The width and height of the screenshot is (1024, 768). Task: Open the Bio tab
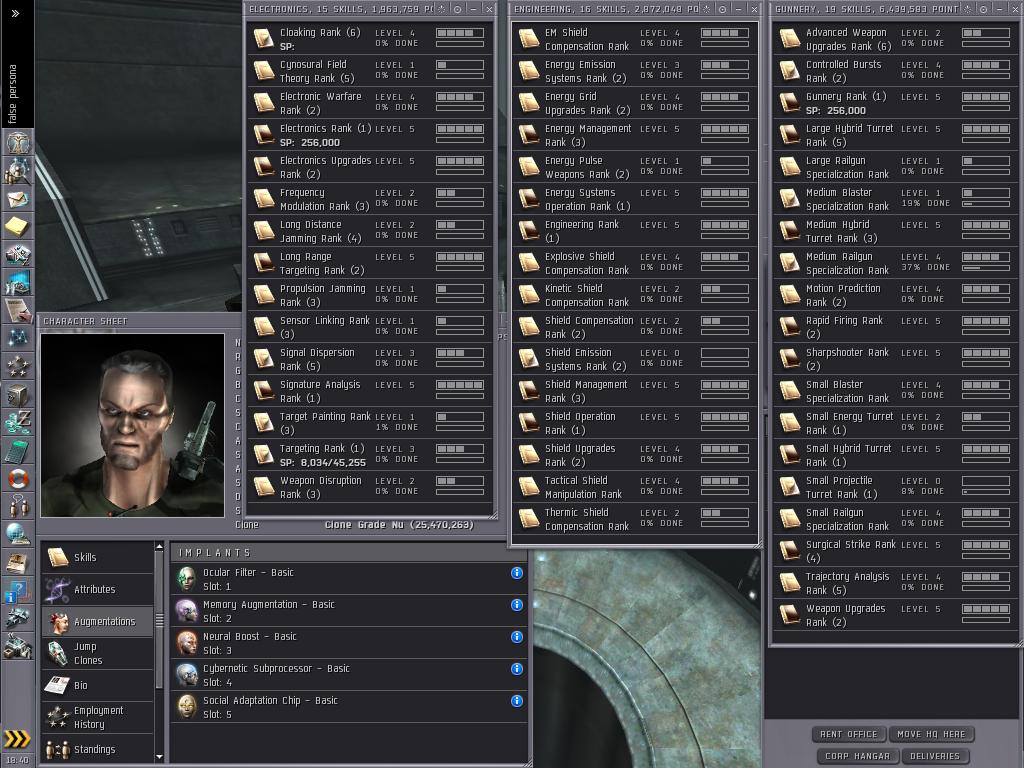tap(98, 685)
